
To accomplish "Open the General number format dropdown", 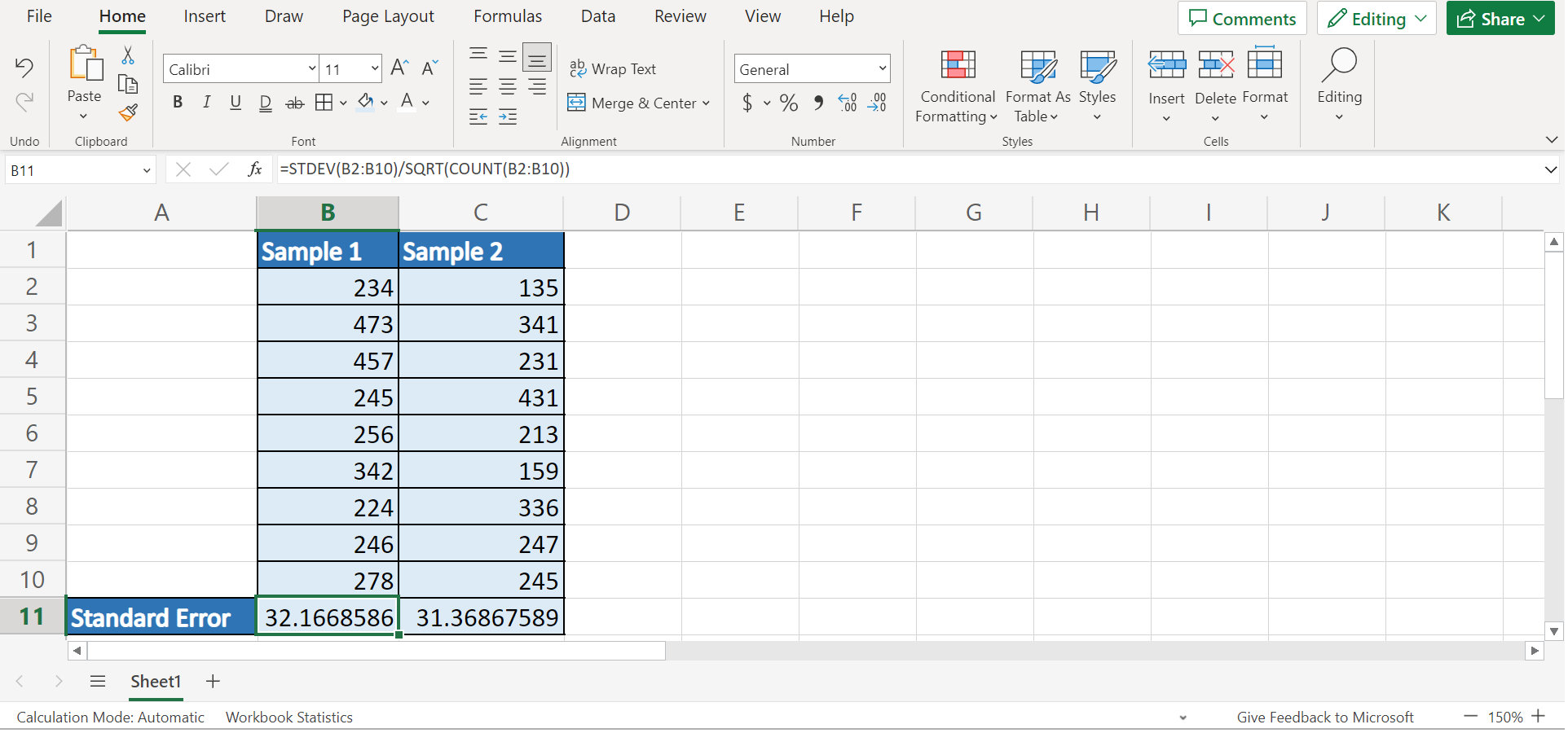I will point(882,69).
